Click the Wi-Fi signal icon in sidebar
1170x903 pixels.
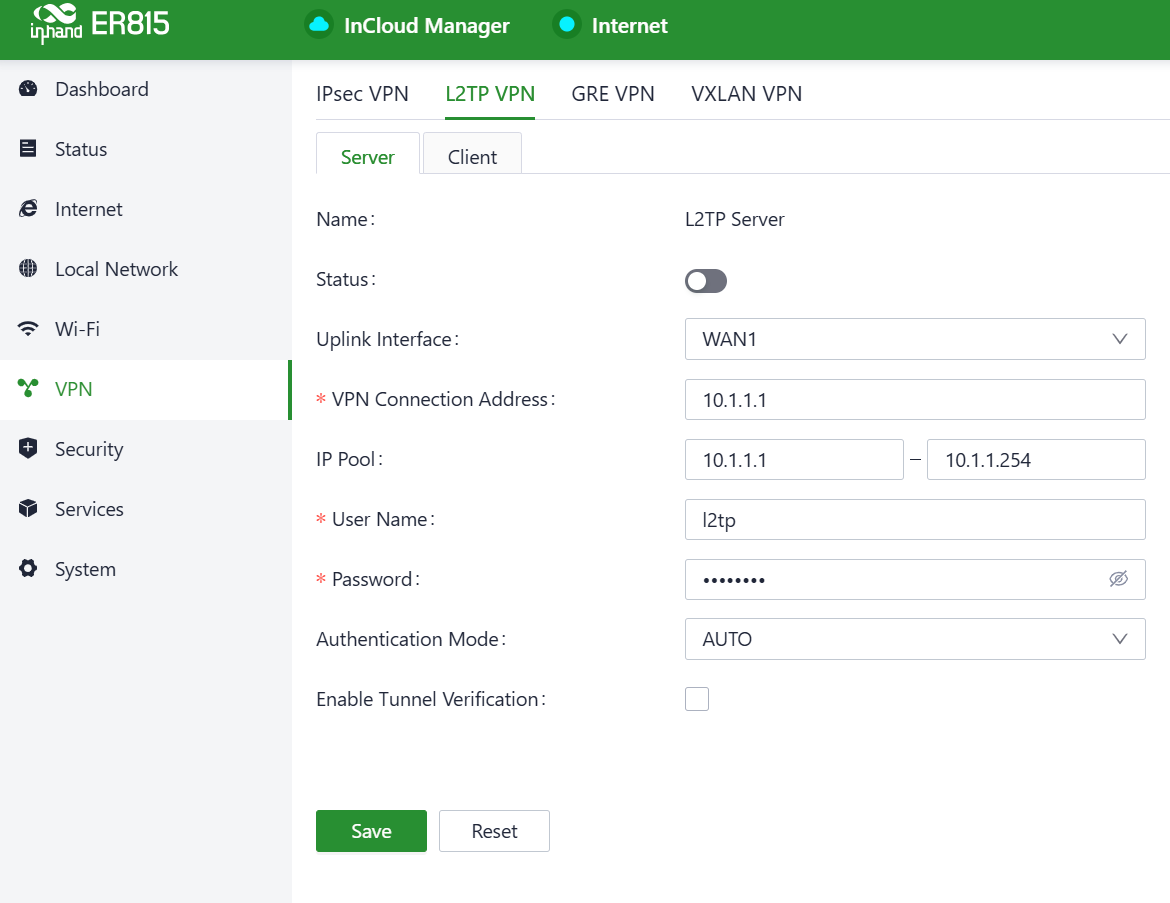28,329
